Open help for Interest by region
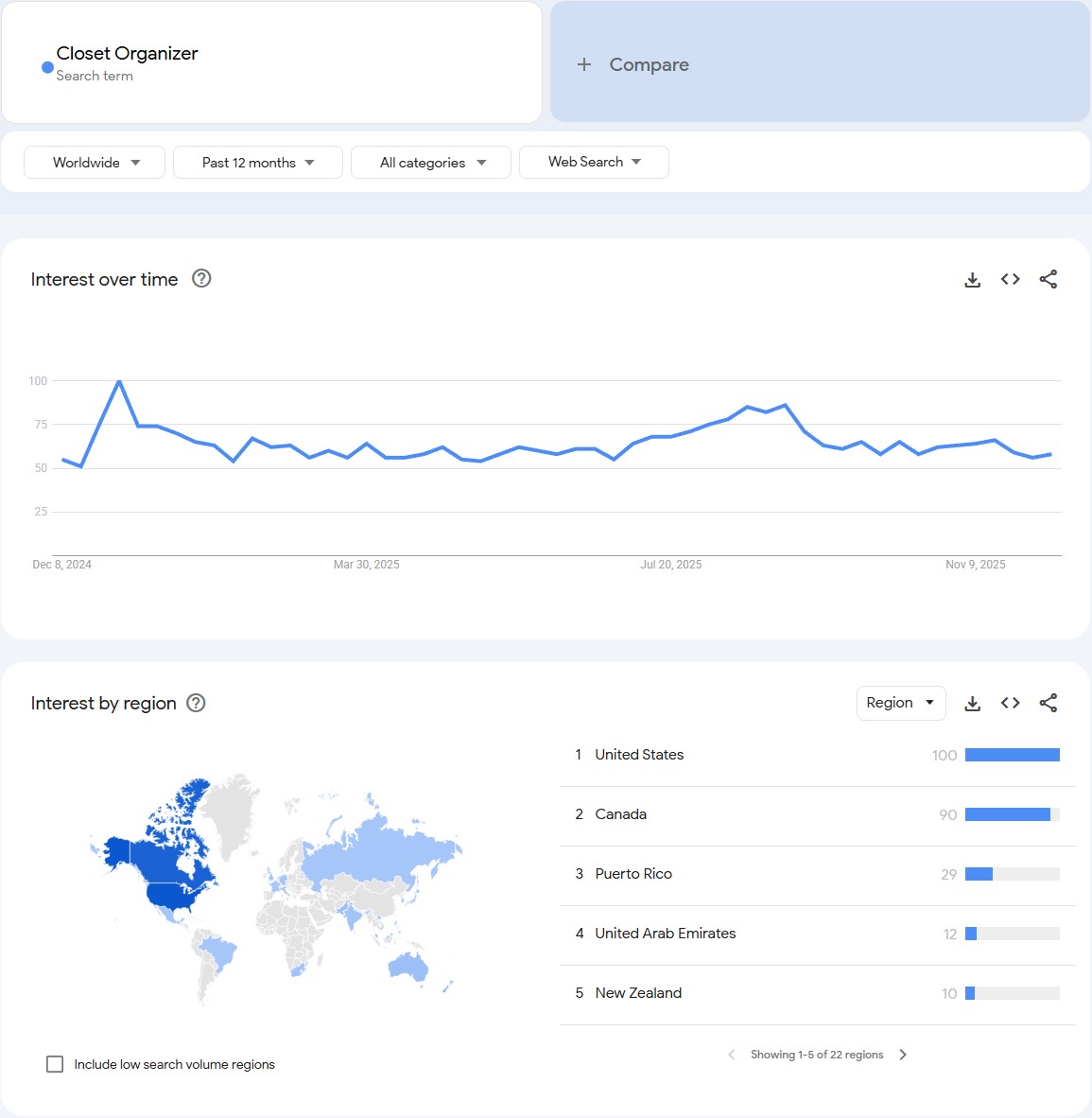 (x=196, y=703)
